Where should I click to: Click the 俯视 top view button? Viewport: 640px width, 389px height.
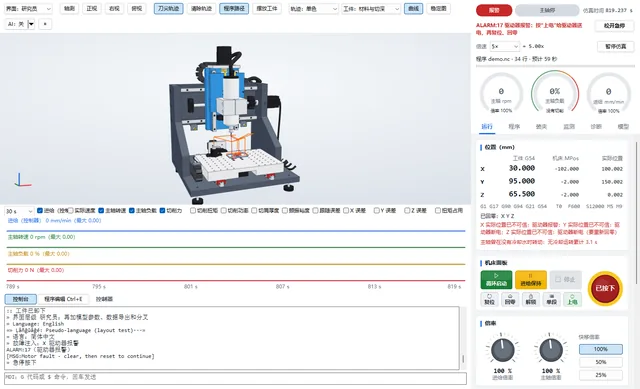click(x=137, y=9)
